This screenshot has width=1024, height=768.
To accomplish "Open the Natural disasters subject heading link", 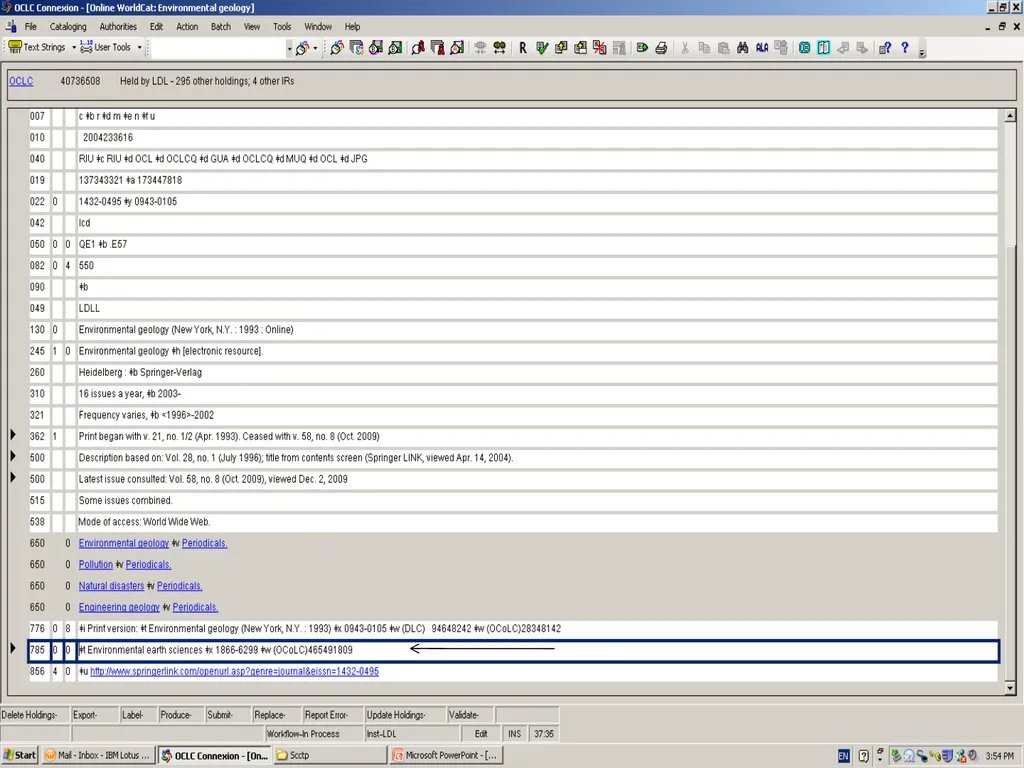I will pos(111,586).
